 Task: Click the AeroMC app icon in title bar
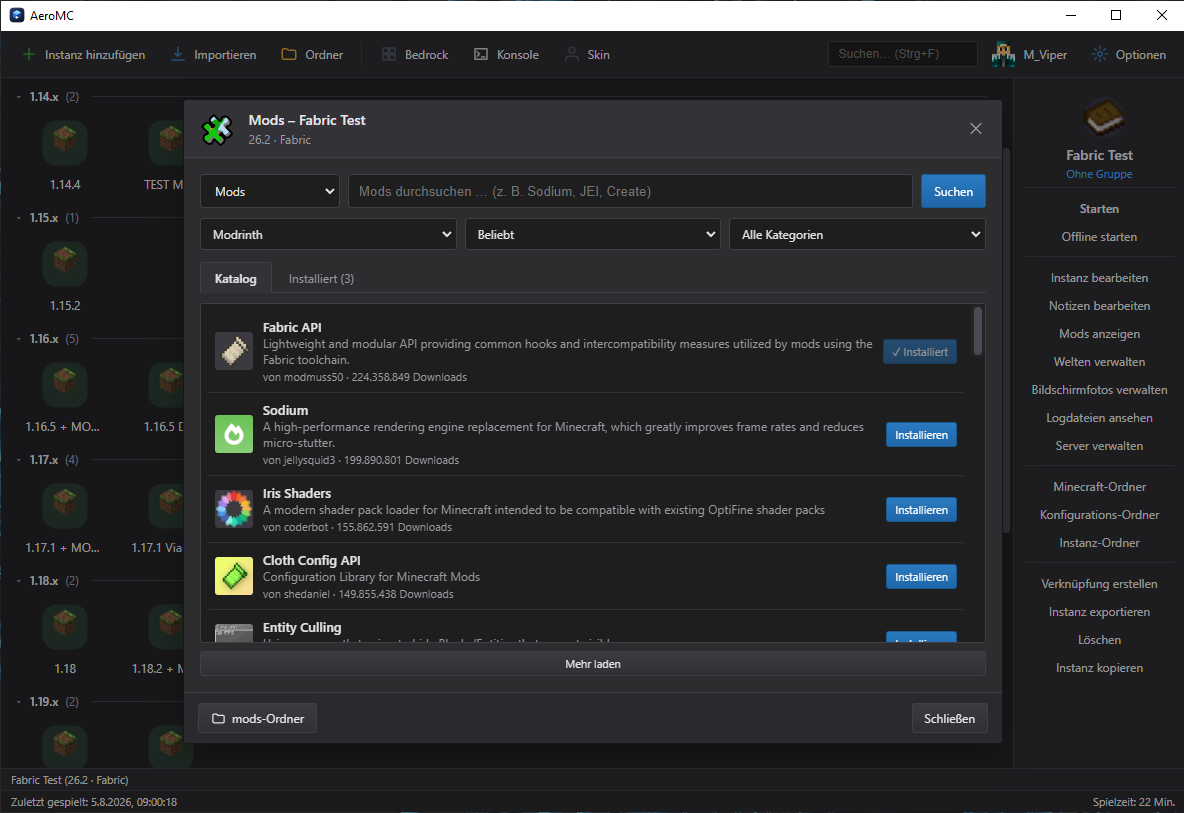point(17,15)
